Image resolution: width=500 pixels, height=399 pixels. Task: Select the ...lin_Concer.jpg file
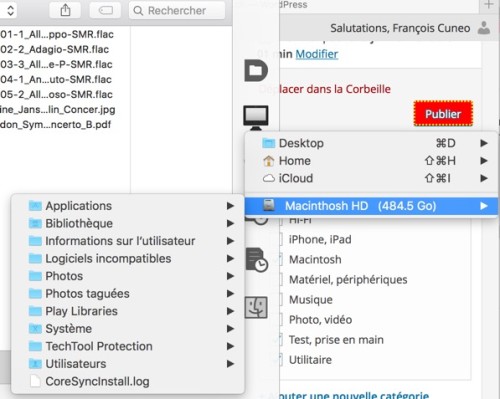(58, 109)
